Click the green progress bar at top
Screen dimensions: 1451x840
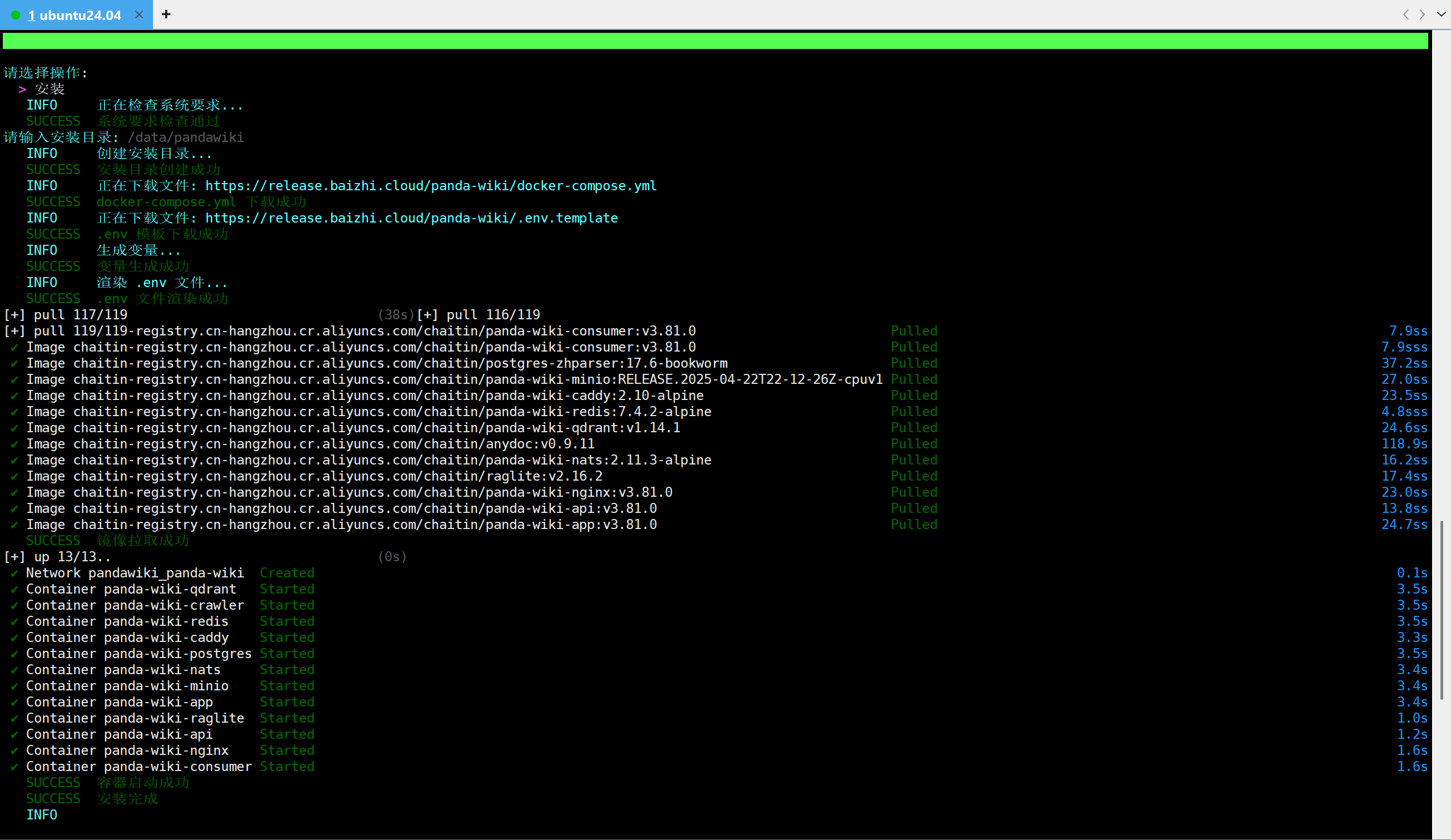714,41
